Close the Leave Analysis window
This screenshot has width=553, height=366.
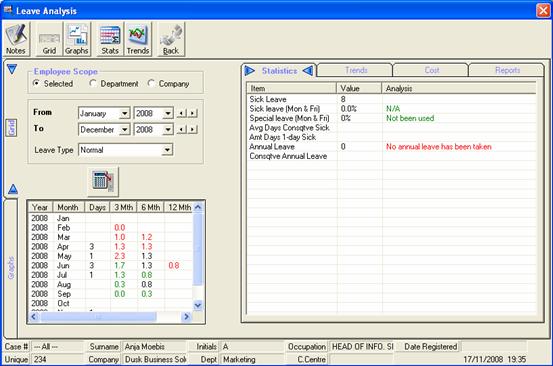pyautogui.click(x=543, y=10)
